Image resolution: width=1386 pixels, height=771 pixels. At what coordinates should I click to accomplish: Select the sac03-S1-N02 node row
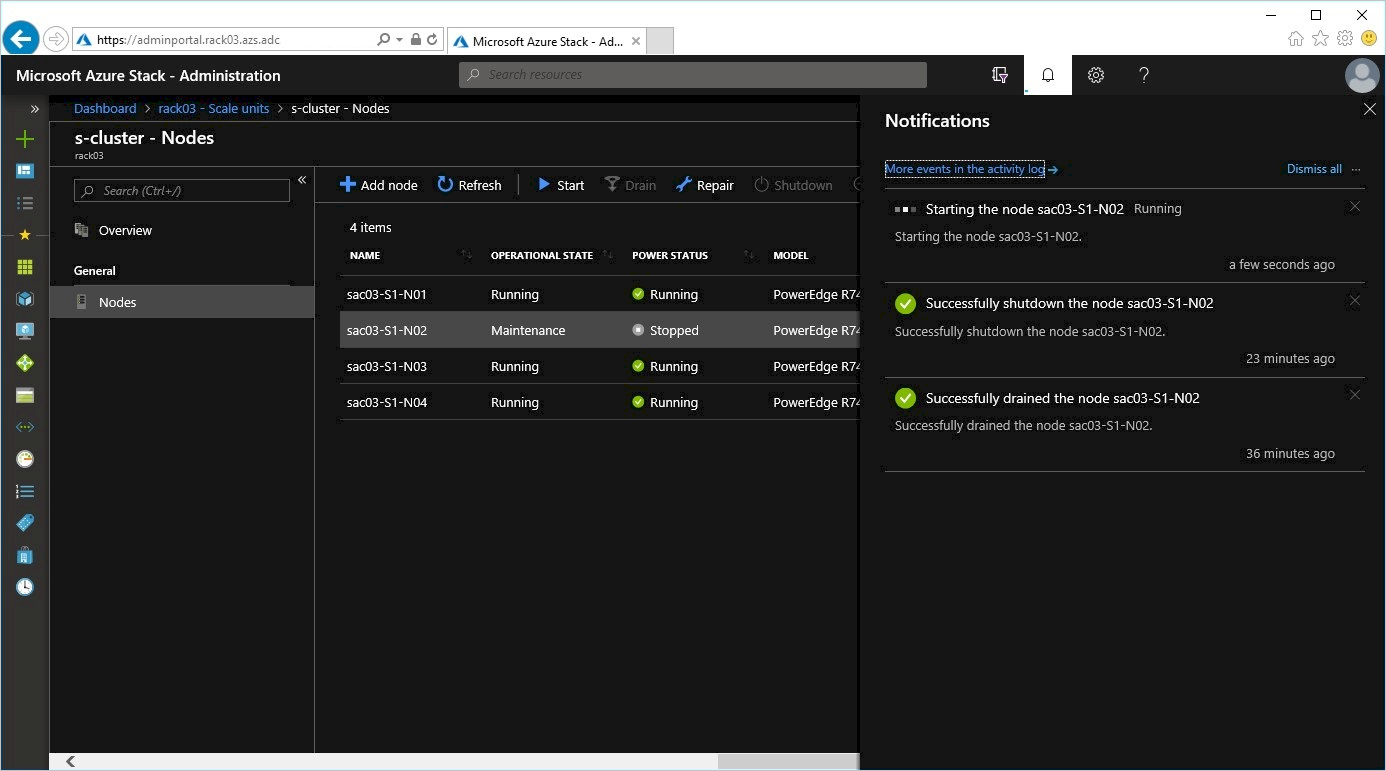tap(600, 330)
